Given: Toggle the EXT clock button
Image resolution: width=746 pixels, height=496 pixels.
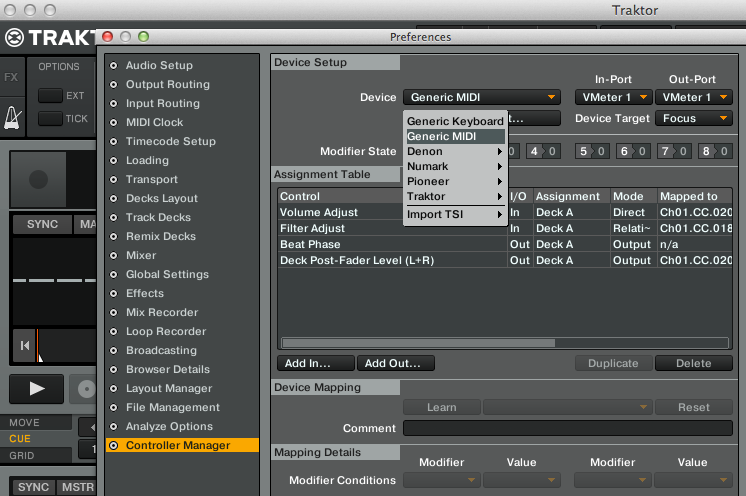Looking at the screenshot, I should coord(50,96).
